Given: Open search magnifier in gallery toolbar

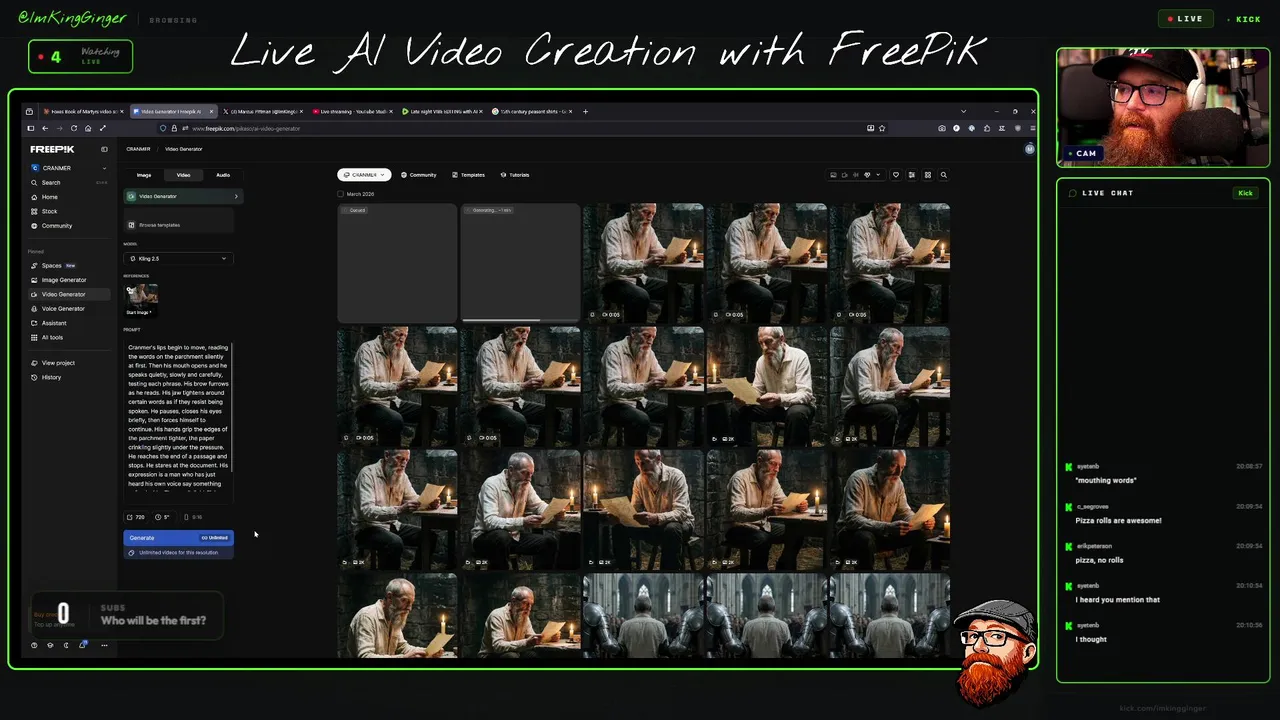Looking at the screenshot, I should (943, 175).
